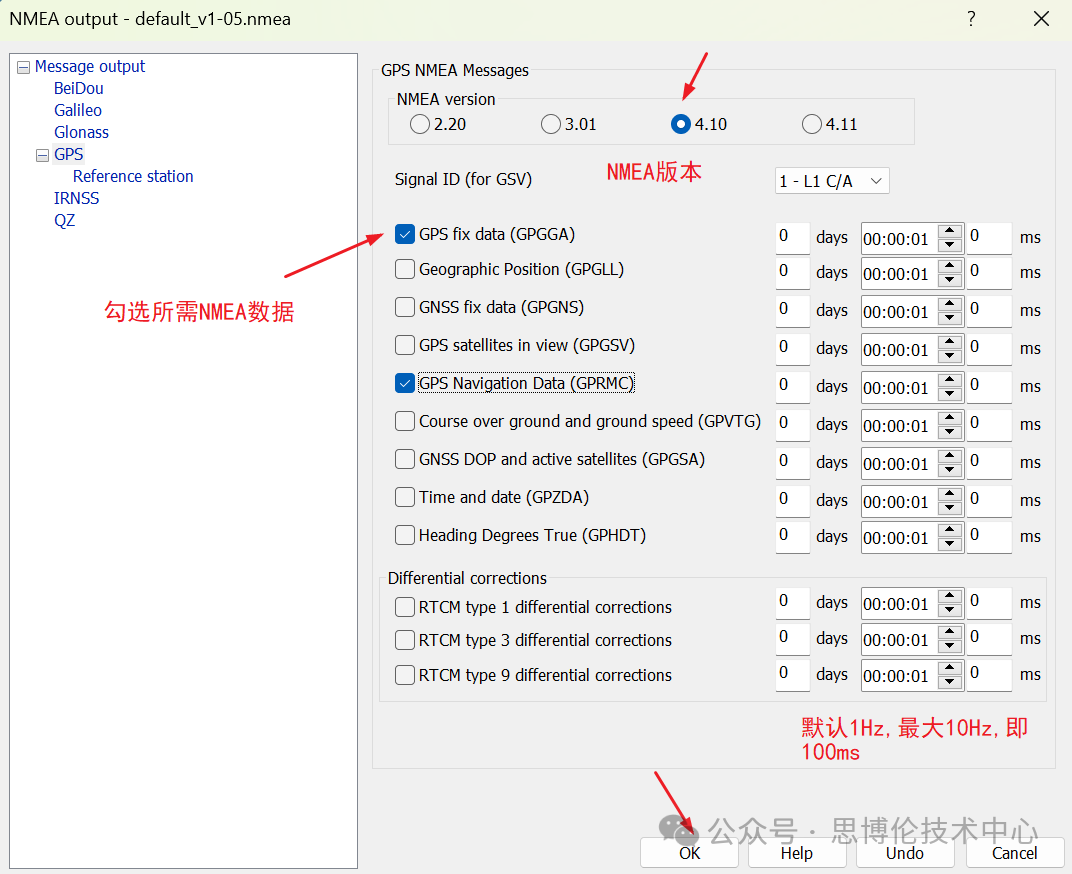Enable GPS satellites in view (GPGSV)
The height and width of the screenshot is (874, 1072).
tap(405, 345)
